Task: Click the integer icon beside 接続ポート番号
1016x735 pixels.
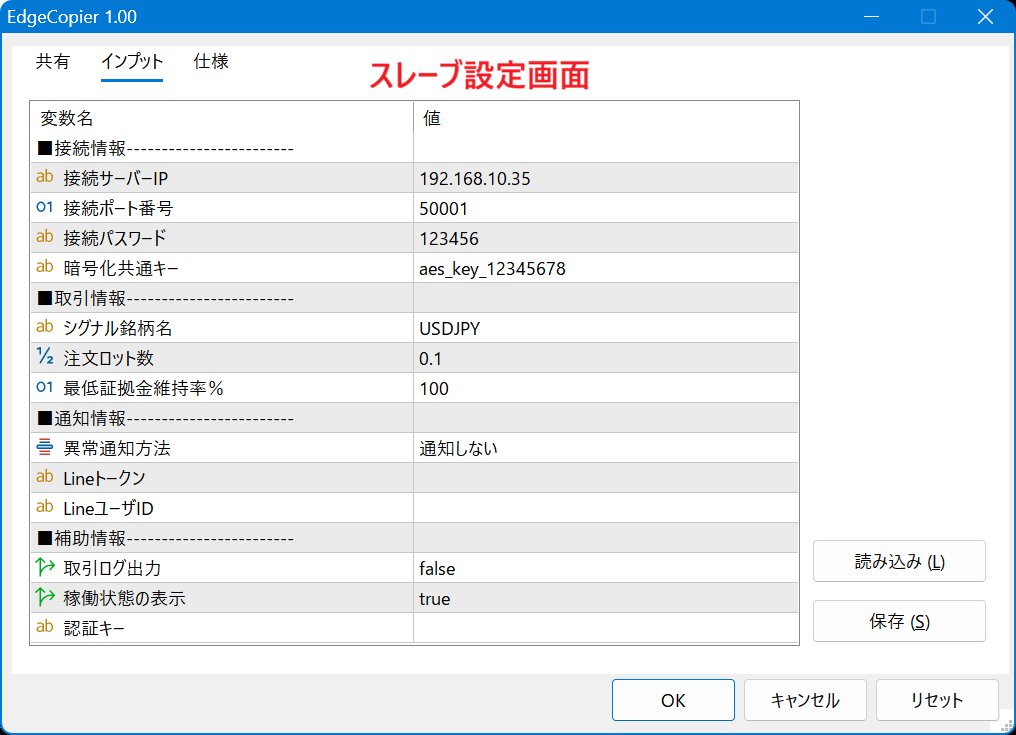Action: pyautogui.click(x=45, y=207)
